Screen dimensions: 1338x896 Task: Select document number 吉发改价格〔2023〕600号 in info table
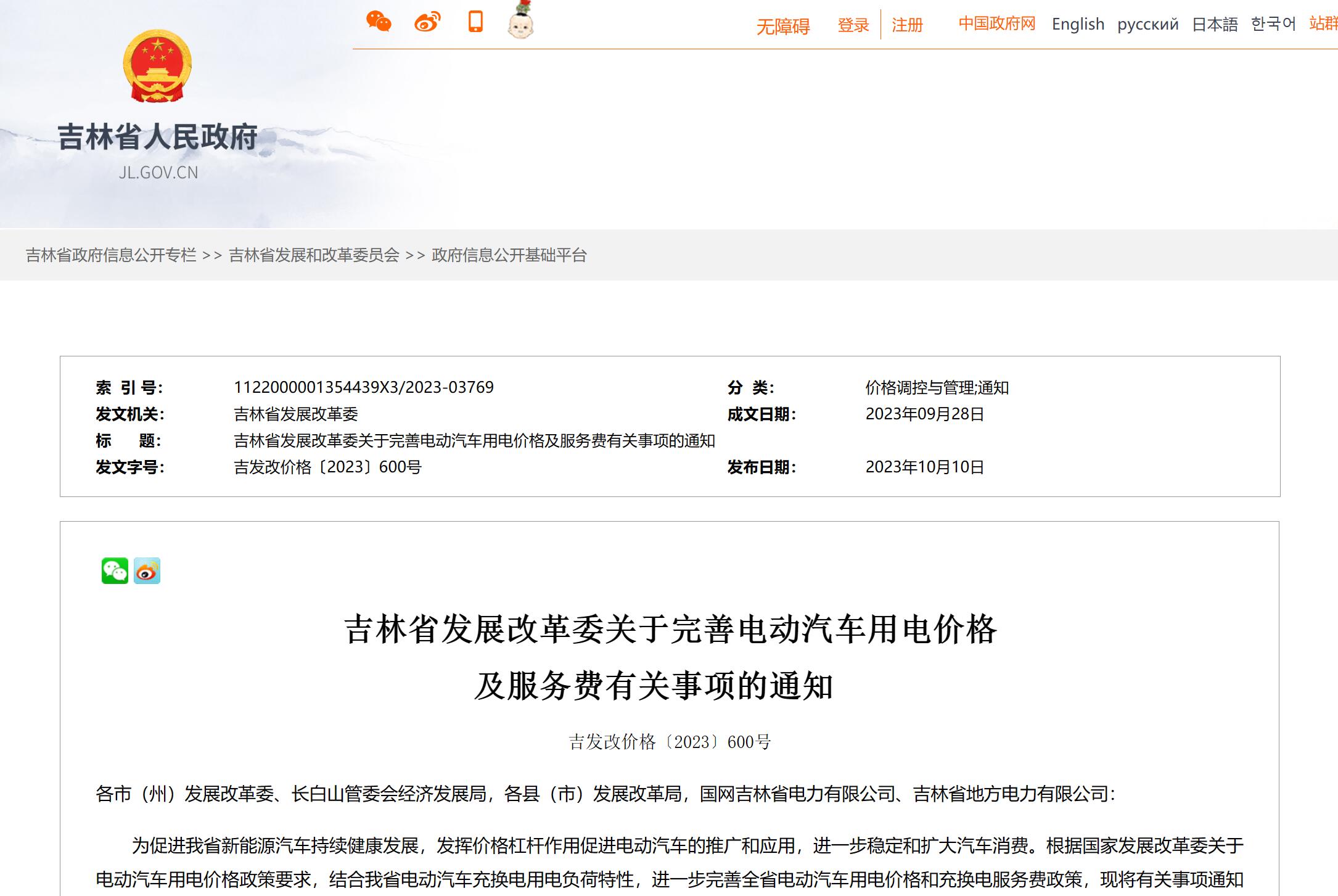coord(327,467)
